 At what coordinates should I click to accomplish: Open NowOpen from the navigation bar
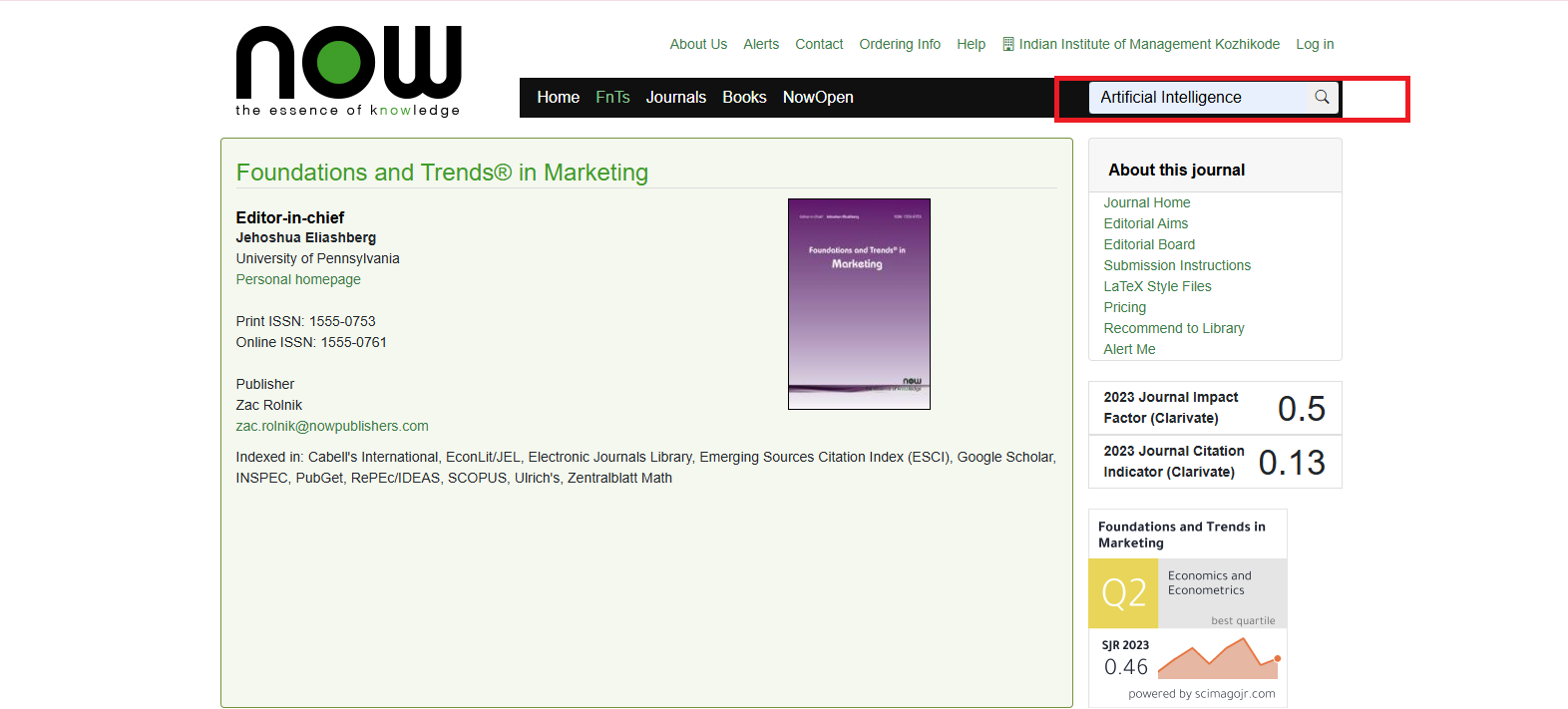818,98
